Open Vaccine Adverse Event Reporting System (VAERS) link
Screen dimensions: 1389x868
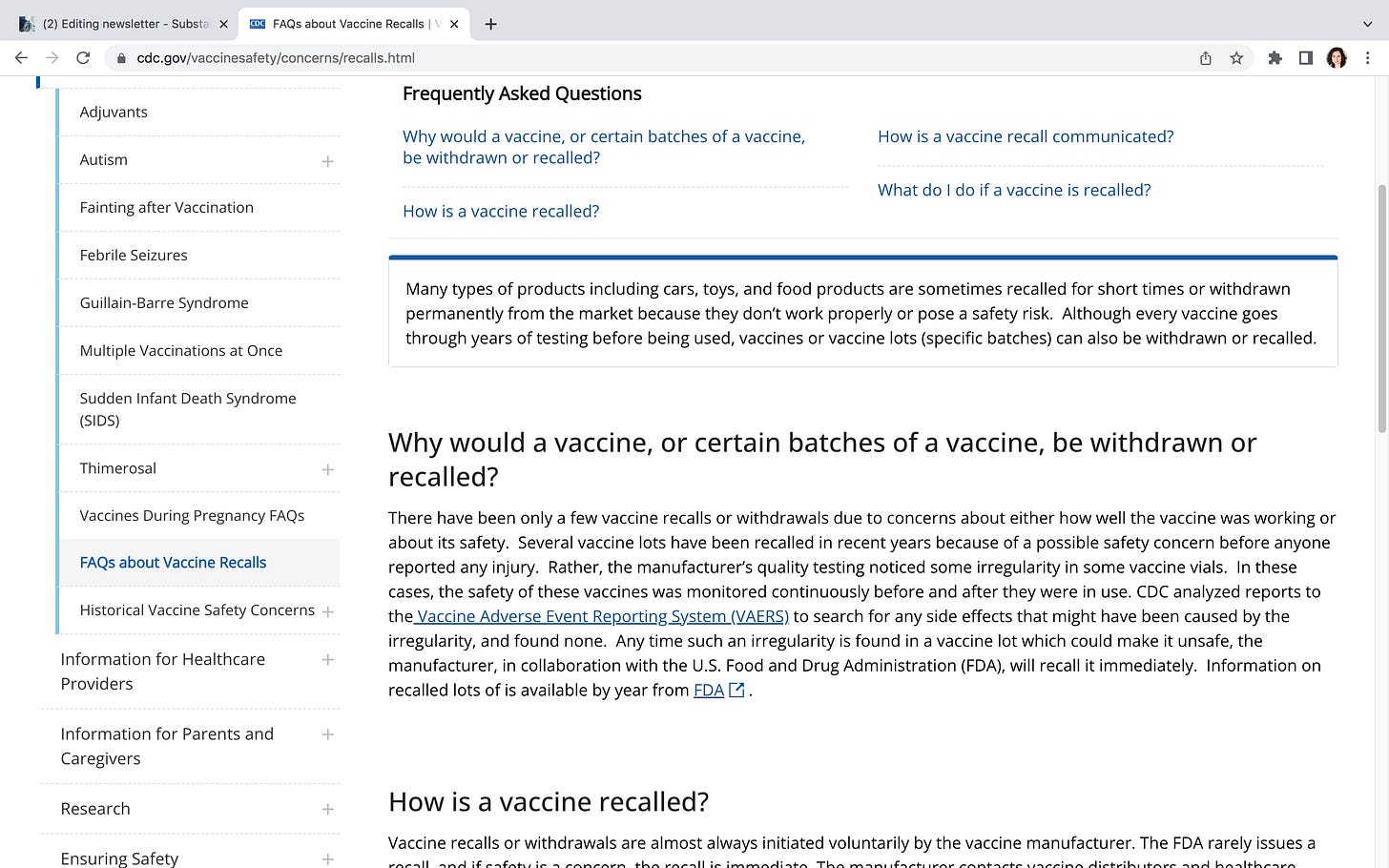point(603,616)
